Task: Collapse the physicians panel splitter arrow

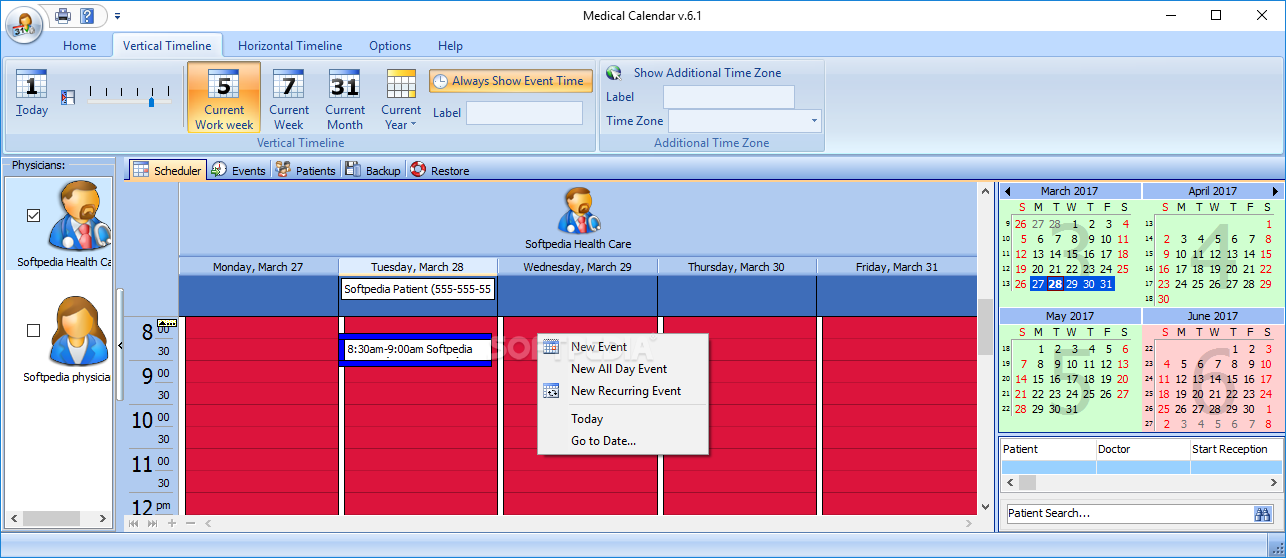Action: point(121,345)
